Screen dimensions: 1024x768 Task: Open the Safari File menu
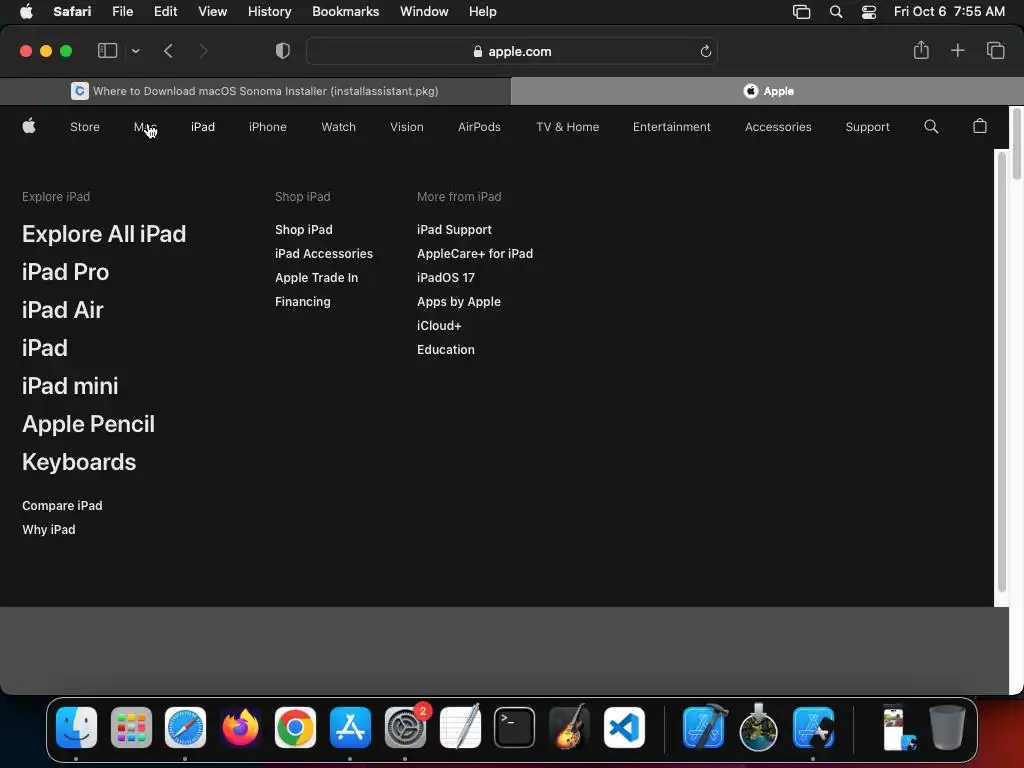[x=122, y=12]
